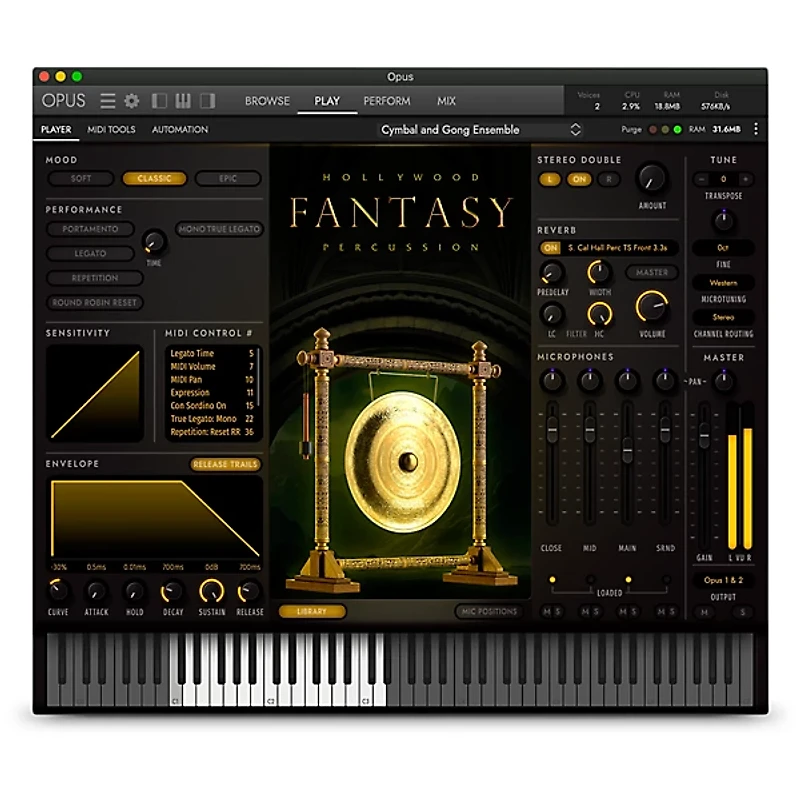Toggle the virtual keyboard icon

183,101
